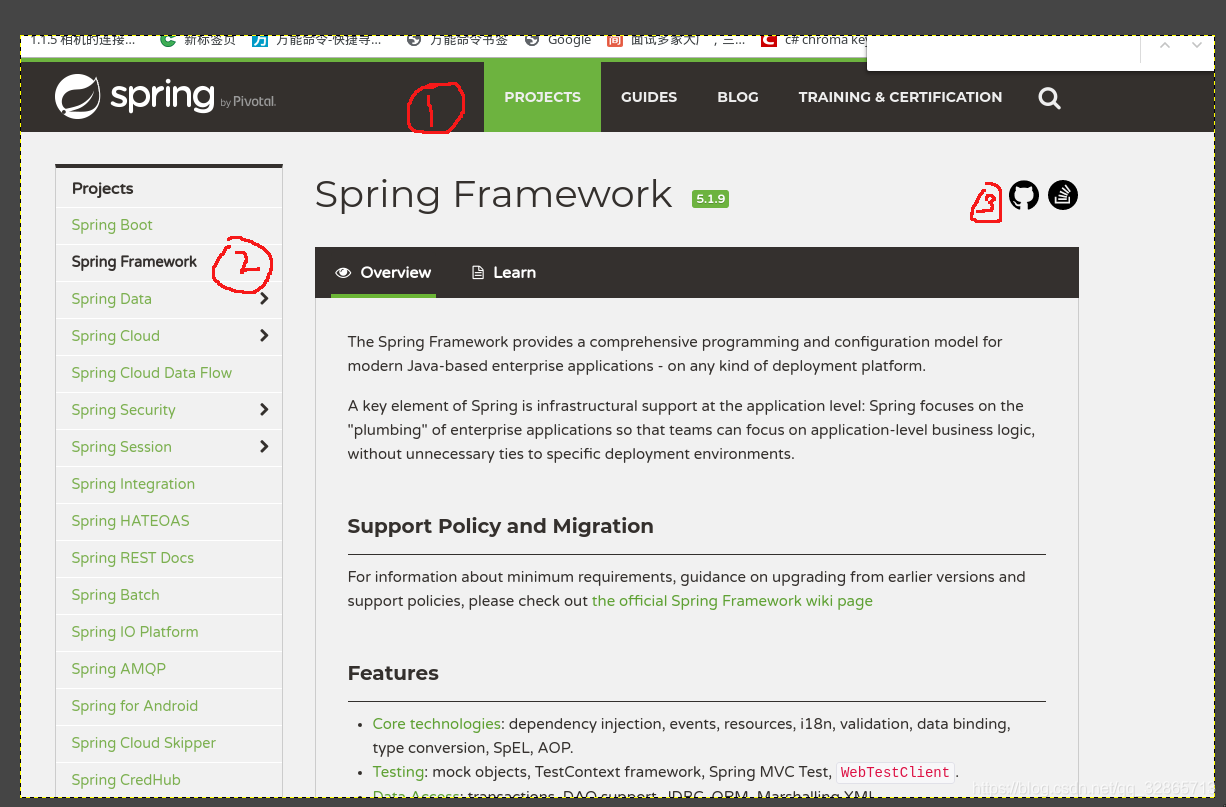Open Spring CredHub sidebar link

126,780
